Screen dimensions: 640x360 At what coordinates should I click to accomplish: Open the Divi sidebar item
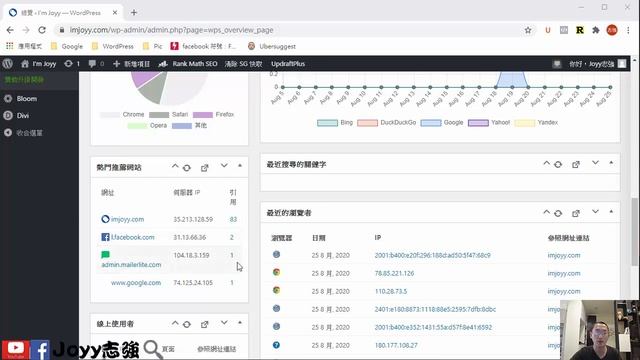point(22,116)
